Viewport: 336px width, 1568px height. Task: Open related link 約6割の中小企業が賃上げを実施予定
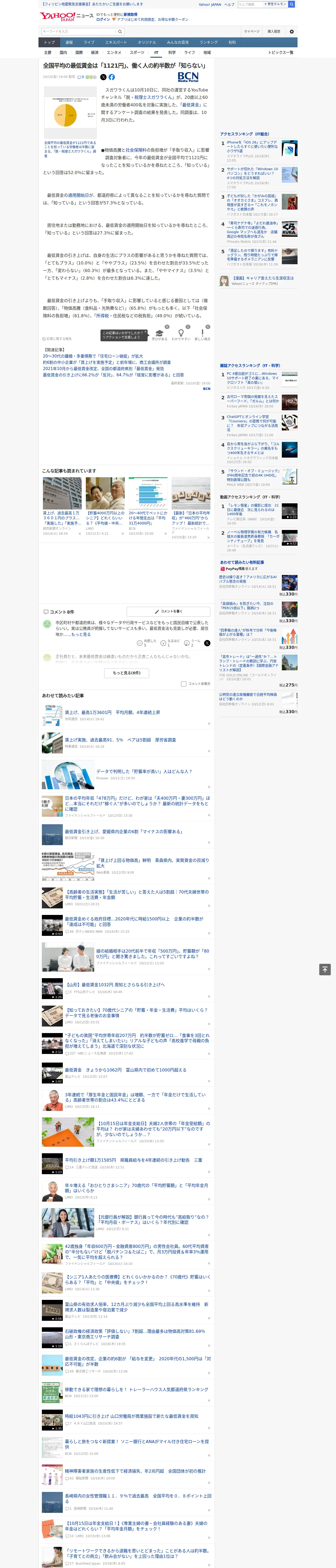coord(107,362)
